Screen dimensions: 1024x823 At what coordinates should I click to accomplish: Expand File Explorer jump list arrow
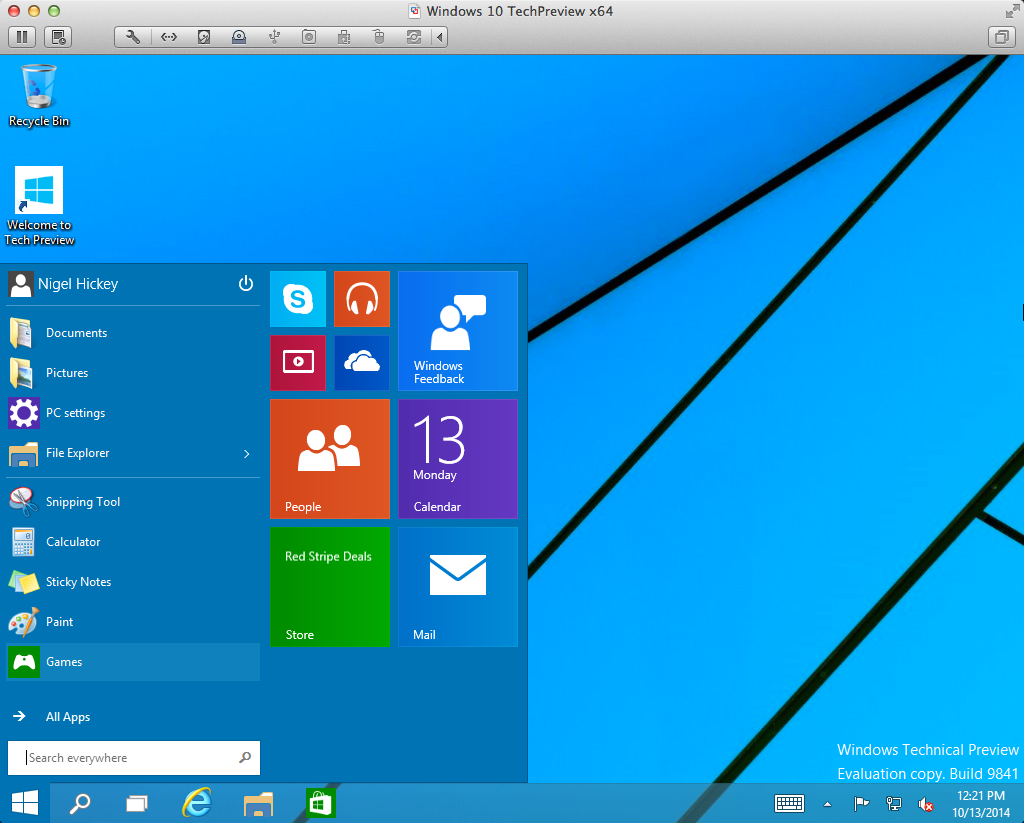(247, 454)
